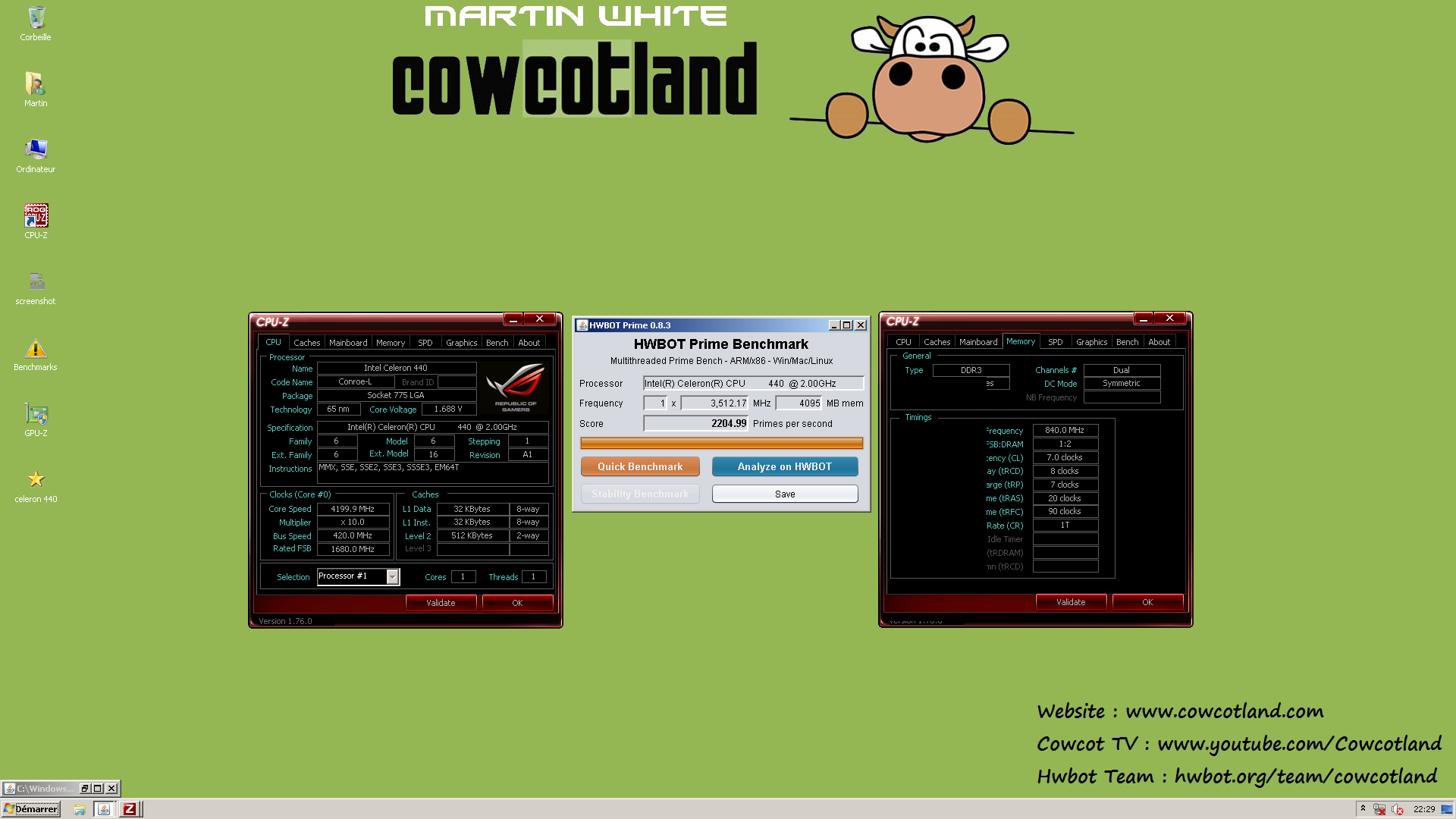Open Bench tab in left CPU-Z window
The image size is (1456, 819).
pos(497,343)
